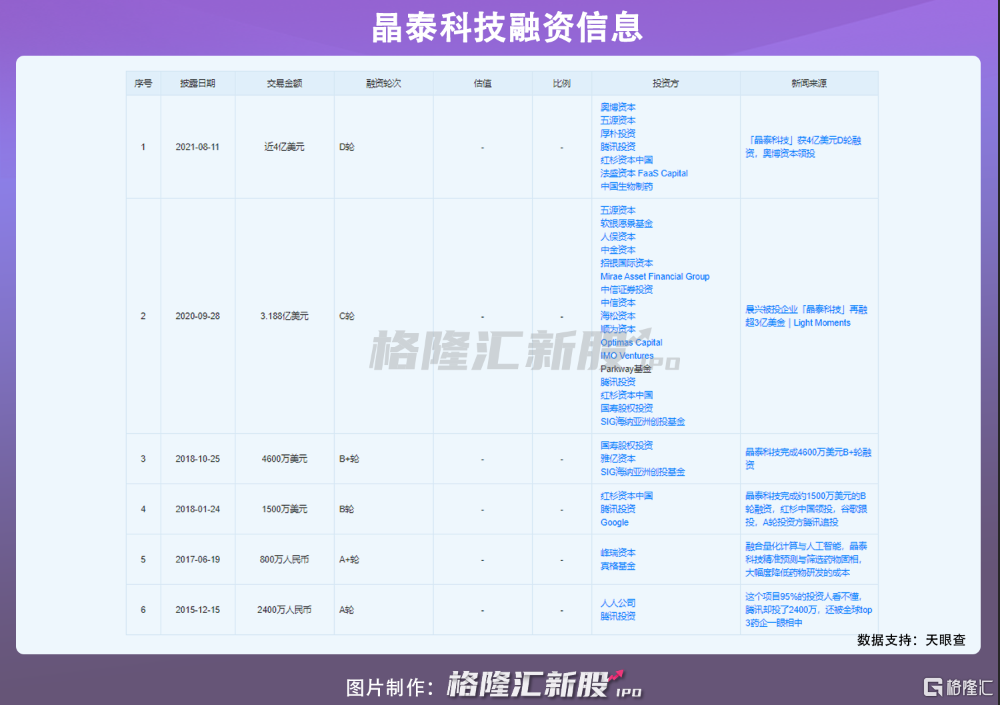Click the IMO Ventures investor link
This screenshot has width=1000, height=705.
click(x=627, y=355)
